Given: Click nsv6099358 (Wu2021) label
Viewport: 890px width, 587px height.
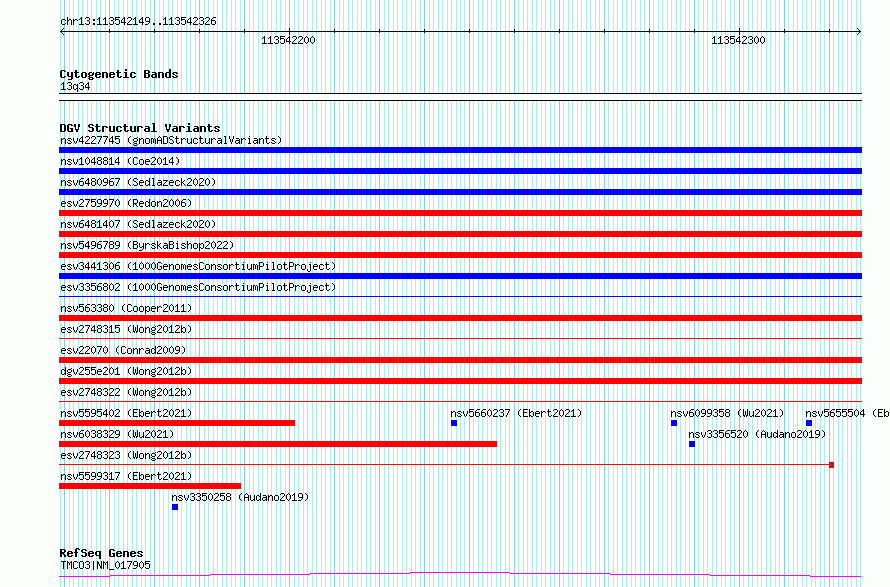Looking at the screenshot, I should point(727,413).
